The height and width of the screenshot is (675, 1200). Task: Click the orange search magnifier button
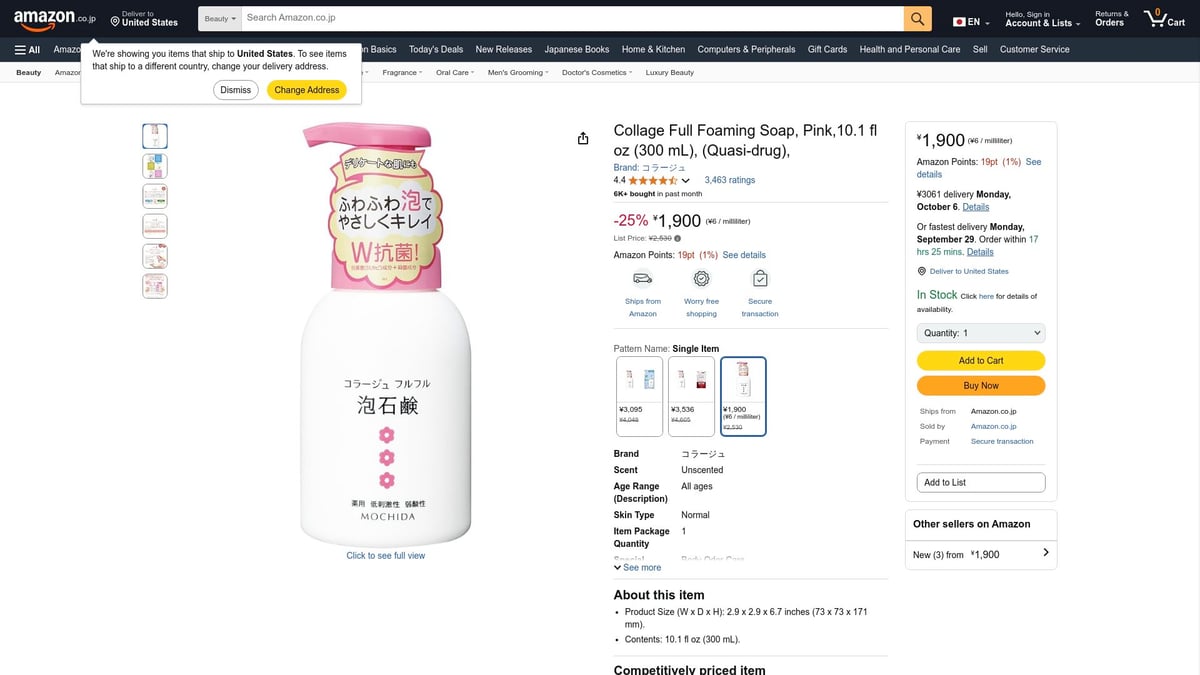pos(917,18)
